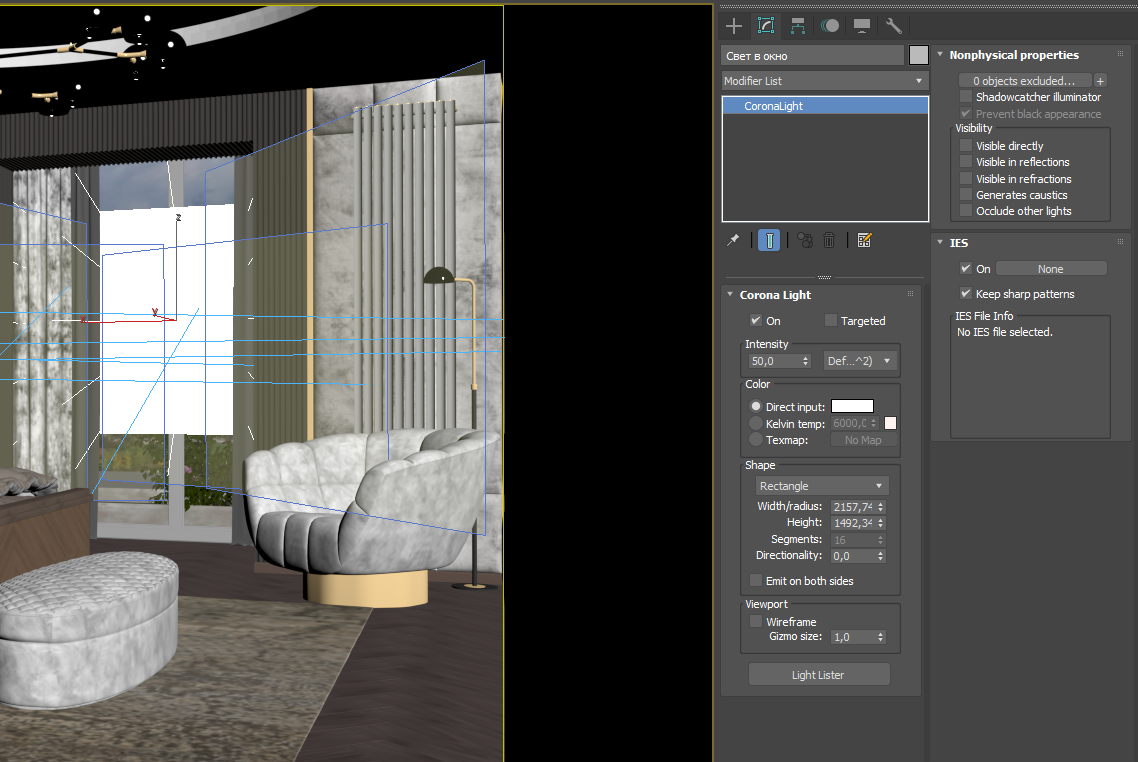The height and width of the screenshot is (762, 1138).
Task: Switch to the Hierarchy panel icon
Action: 798,26
